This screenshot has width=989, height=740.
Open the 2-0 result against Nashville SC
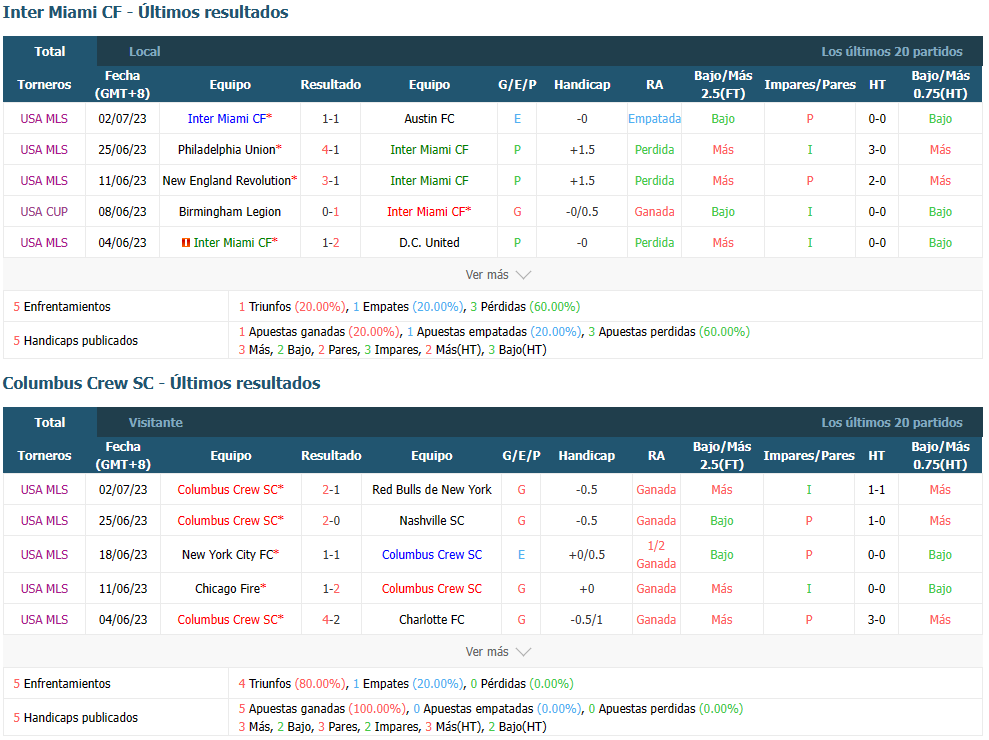[331, 520]
